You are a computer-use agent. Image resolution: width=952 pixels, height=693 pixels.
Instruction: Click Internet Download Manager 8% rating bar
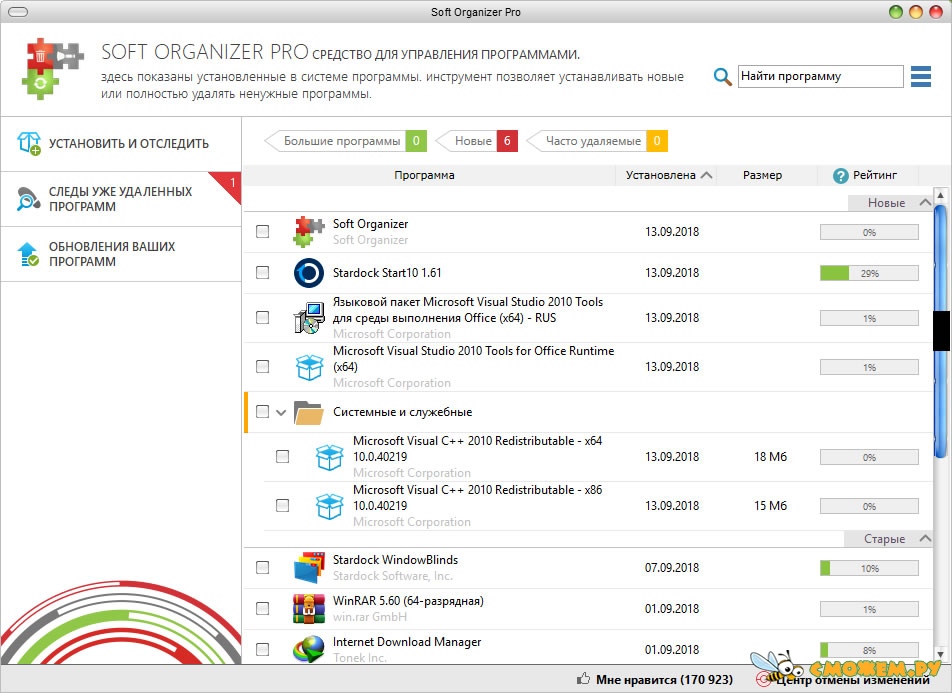[869, 650]
